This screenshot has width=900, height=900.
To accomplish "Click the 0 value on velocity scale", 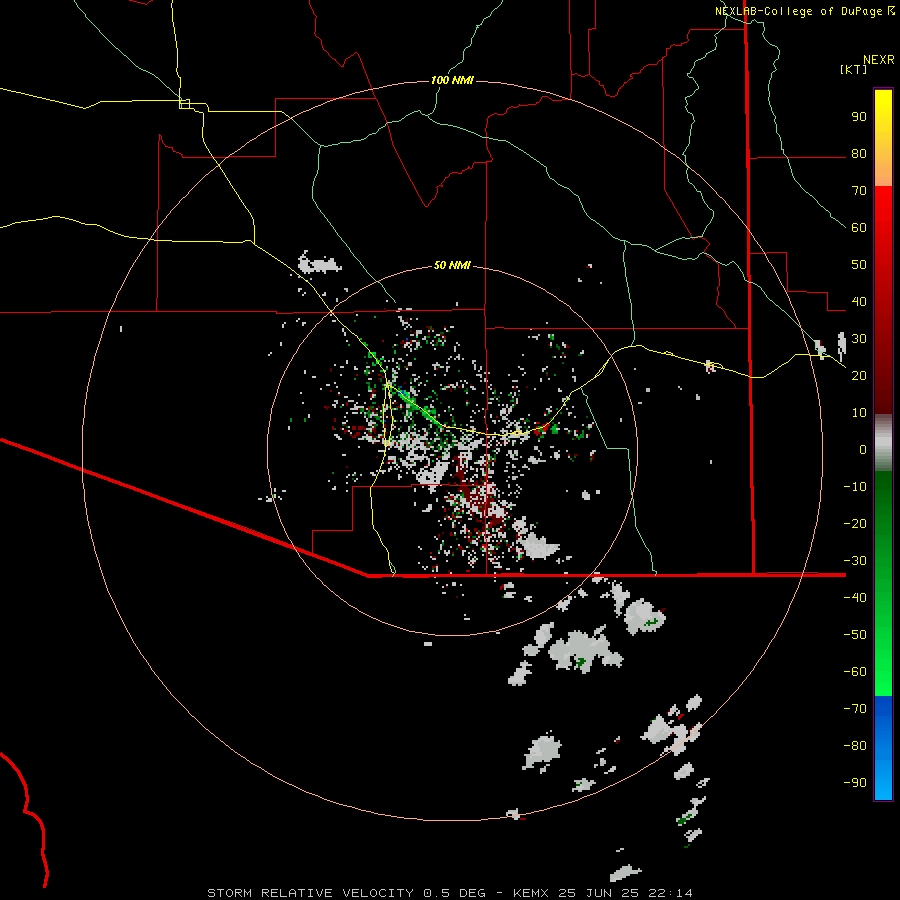I will pos(863,450).
